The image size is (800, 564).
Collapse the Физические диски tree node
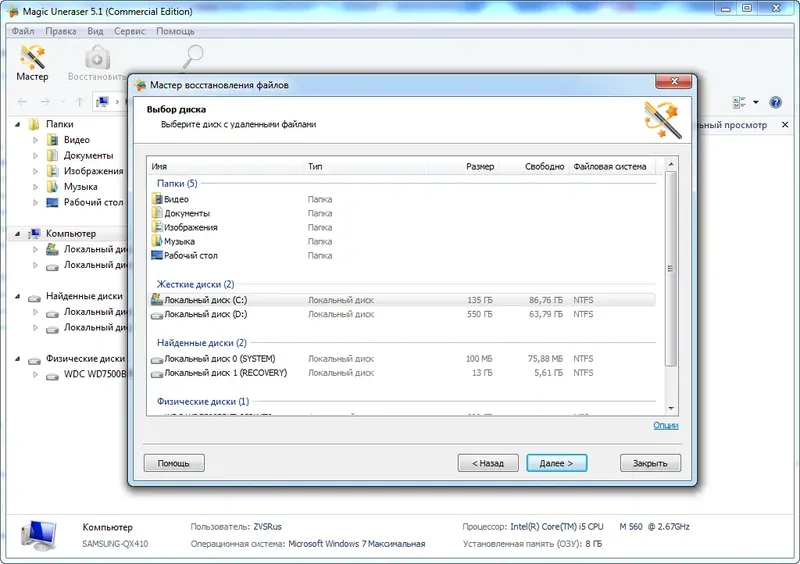[17, 359]
